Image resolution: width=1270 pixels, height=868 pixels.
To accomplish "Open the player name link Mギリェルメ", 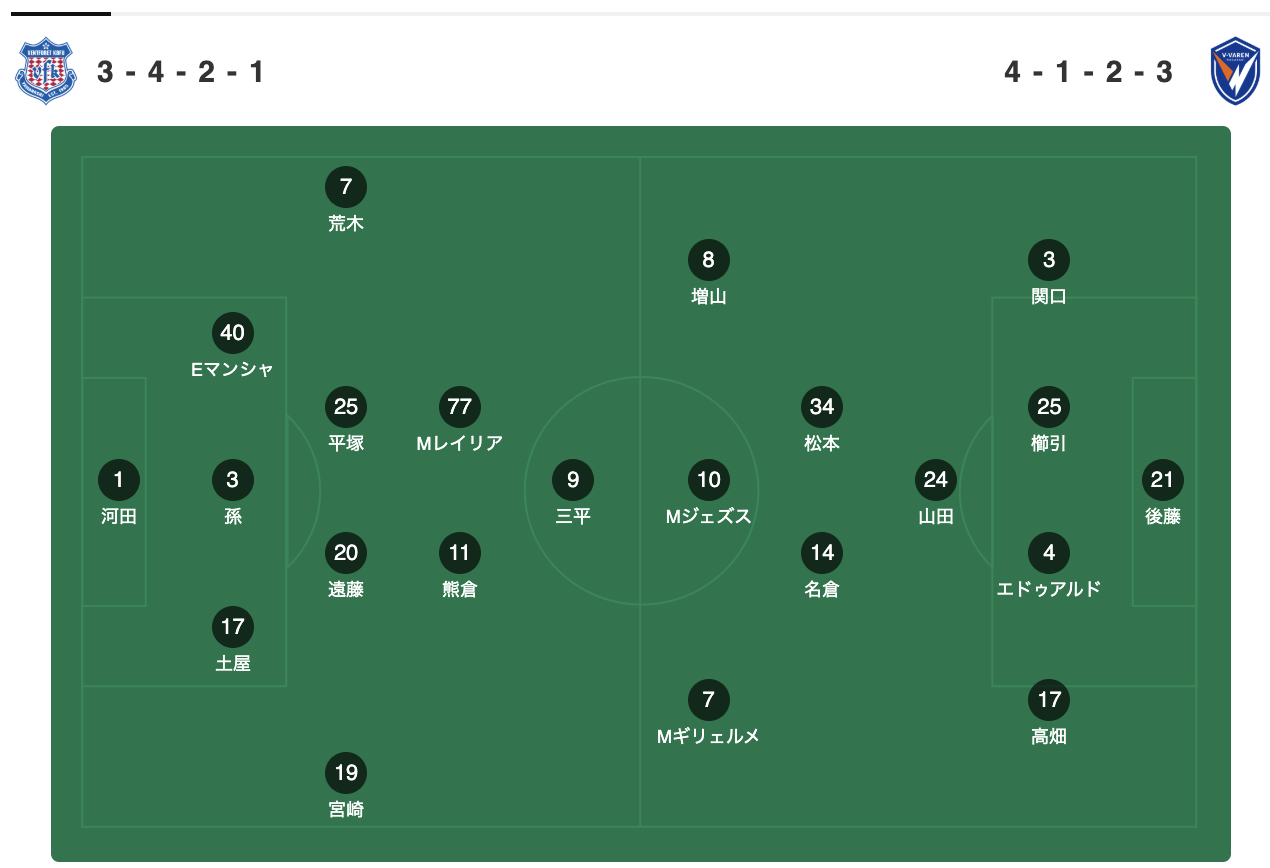I will [709, 736].
